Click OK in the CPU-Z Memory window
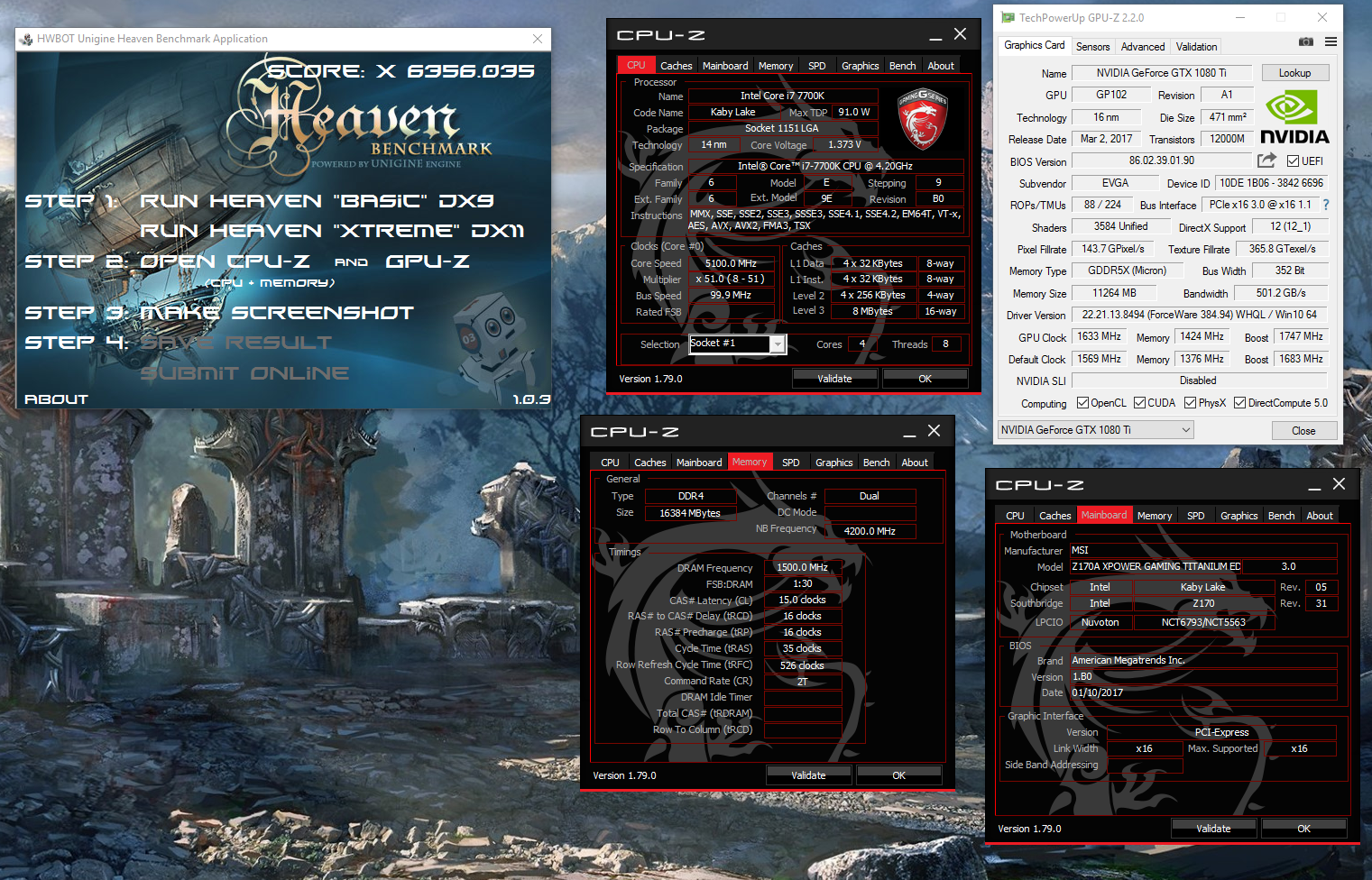Screen dimensions: 1372x880 [898, 775]
